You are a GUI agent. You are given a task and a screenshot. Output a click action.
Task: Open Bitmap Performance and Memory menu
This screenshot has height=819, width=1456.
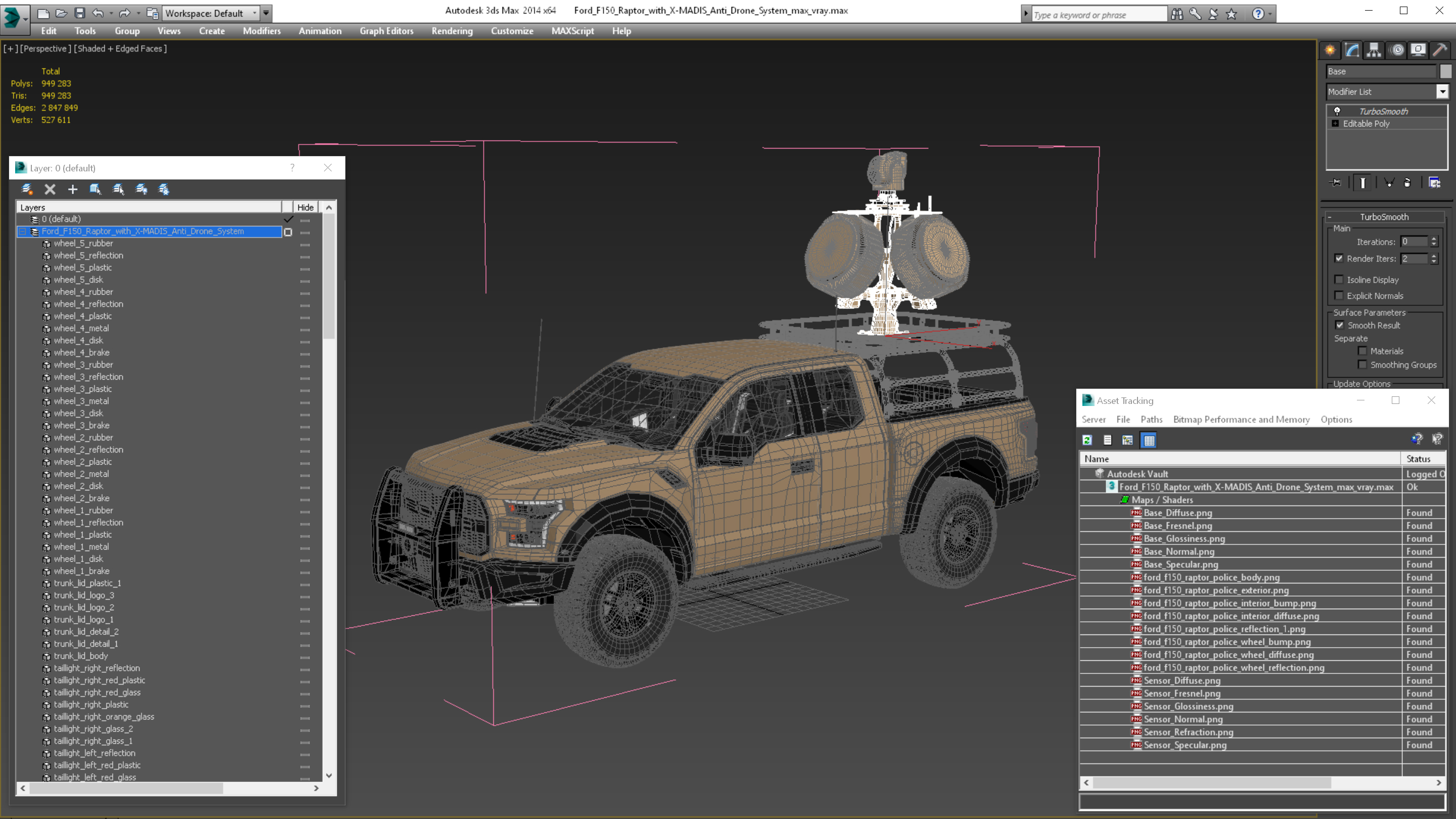(1241, 420)
